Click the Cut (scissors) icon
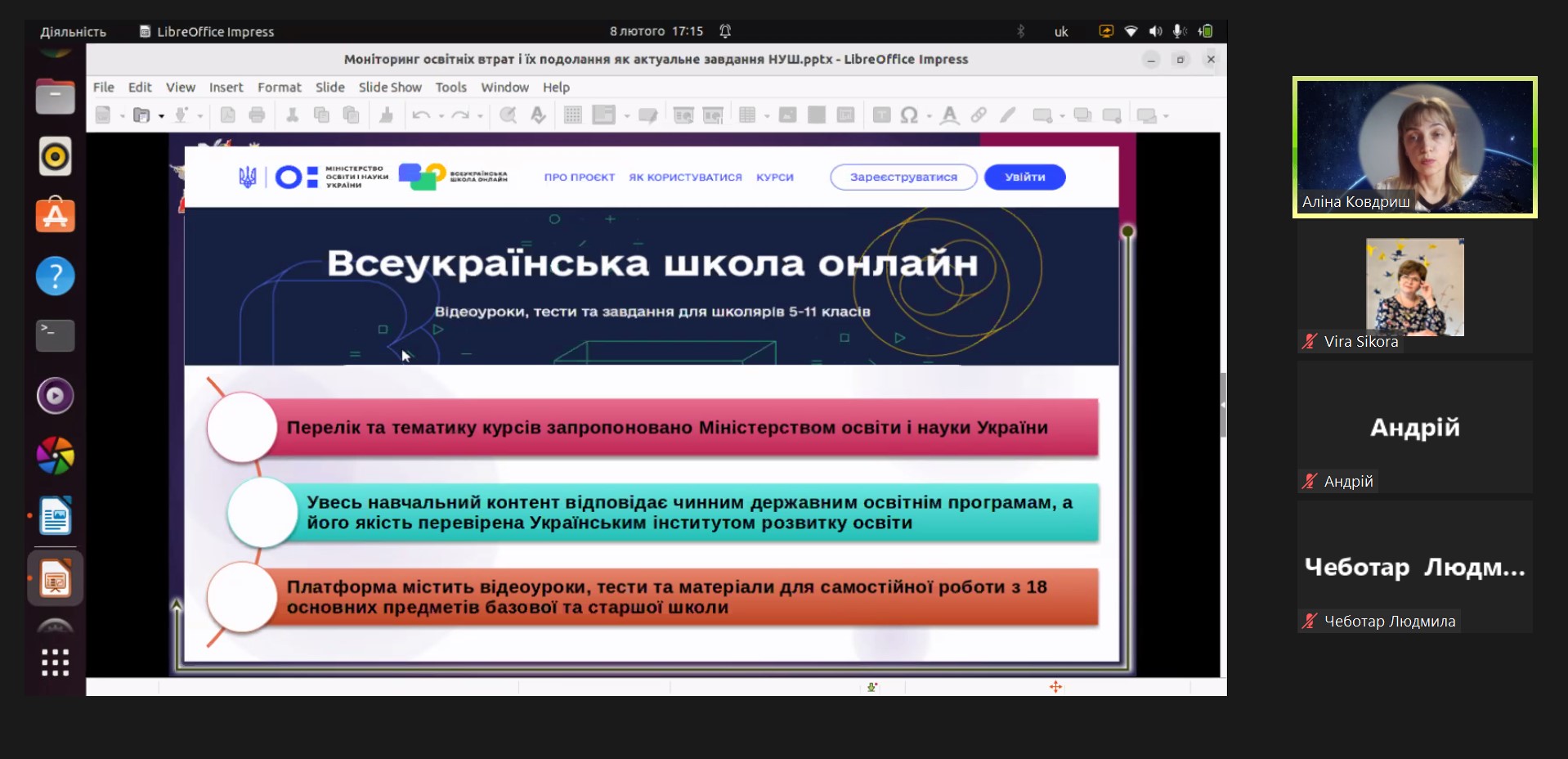 (x=292, y=115)
